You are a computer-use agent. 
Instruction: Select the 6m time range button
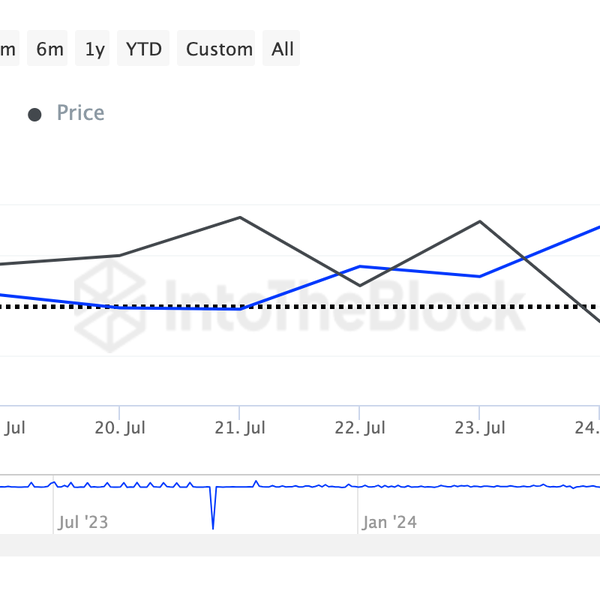point(50,48)
